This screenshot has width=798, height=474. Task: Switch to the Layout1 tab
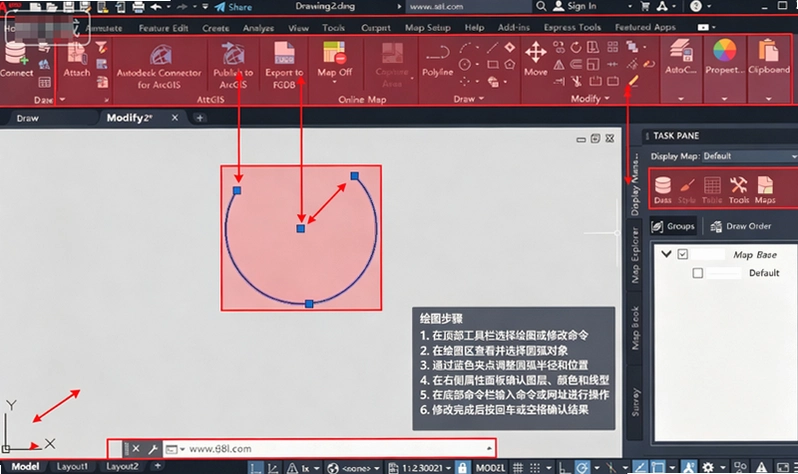pyautogui.click(x=72, y=466)
